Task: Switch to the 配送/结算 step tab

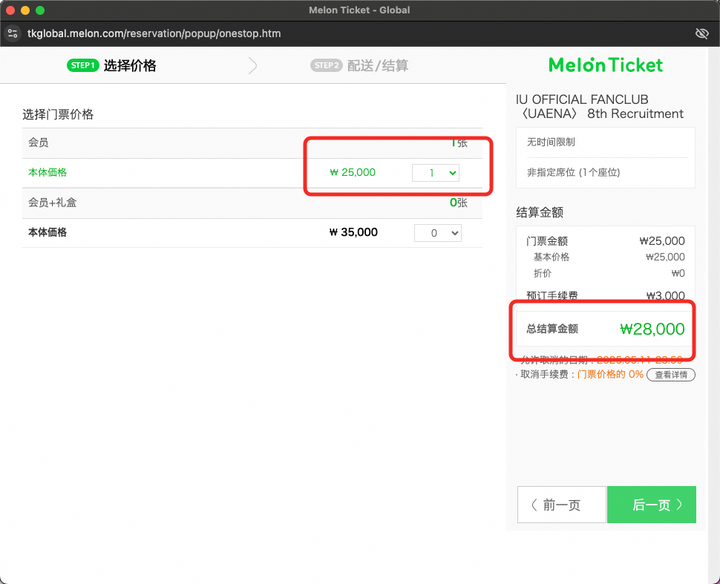Action: 377,66
